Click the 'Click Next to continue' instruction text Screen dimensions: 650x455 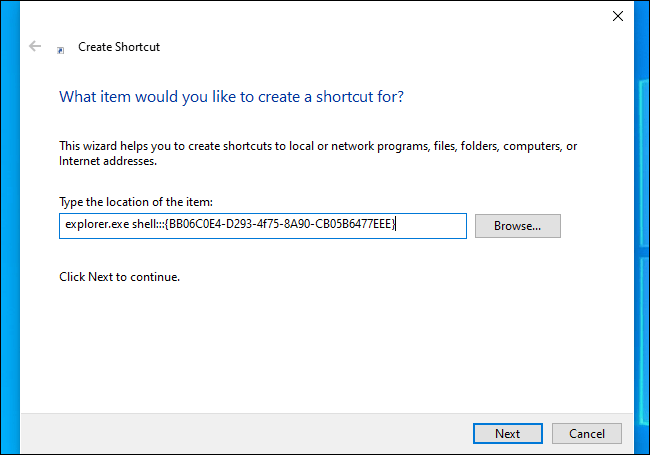pyautogui.click(x=119, y=276)
